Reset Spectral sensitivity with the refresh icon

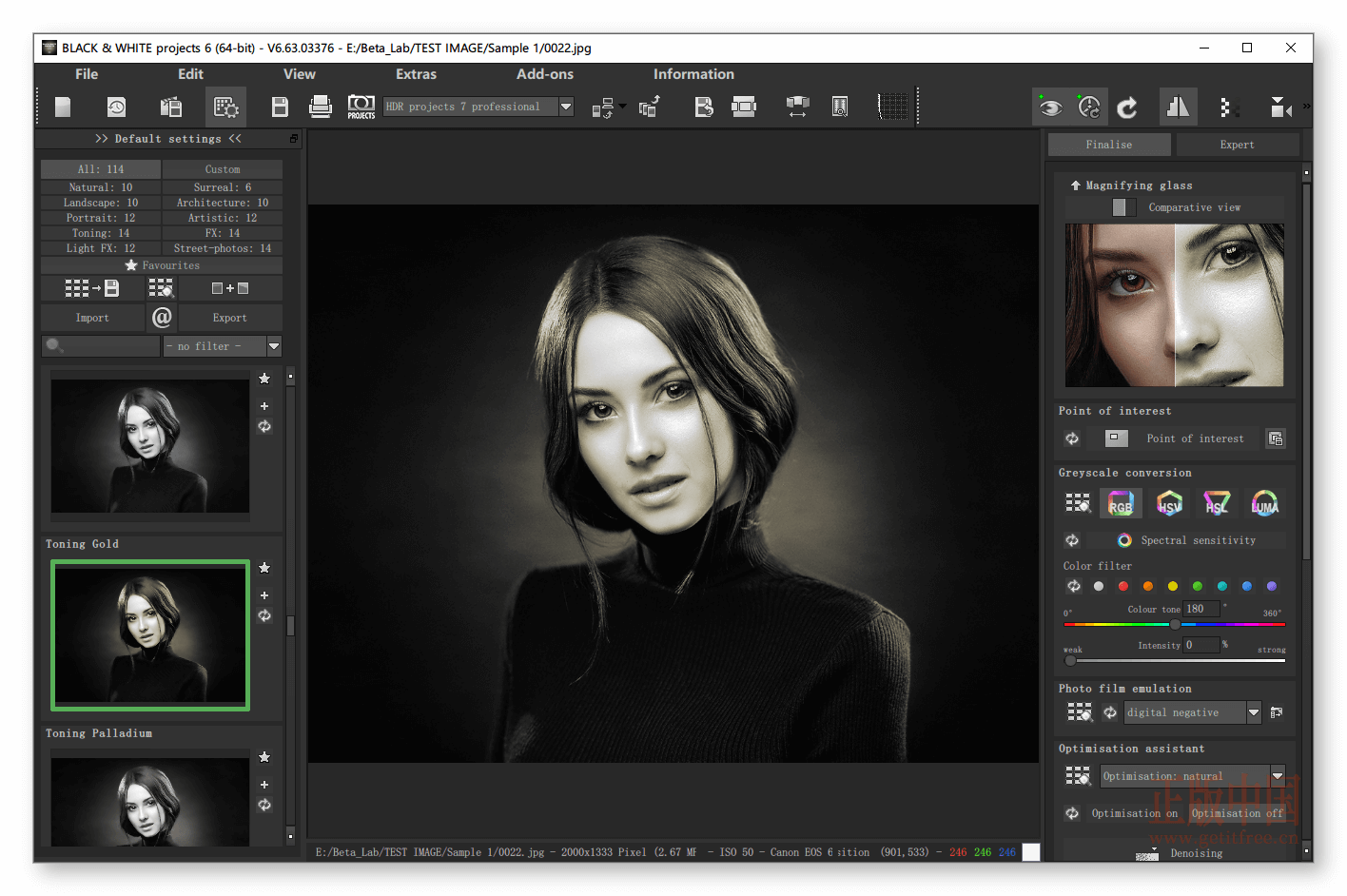pos(1072,540)
